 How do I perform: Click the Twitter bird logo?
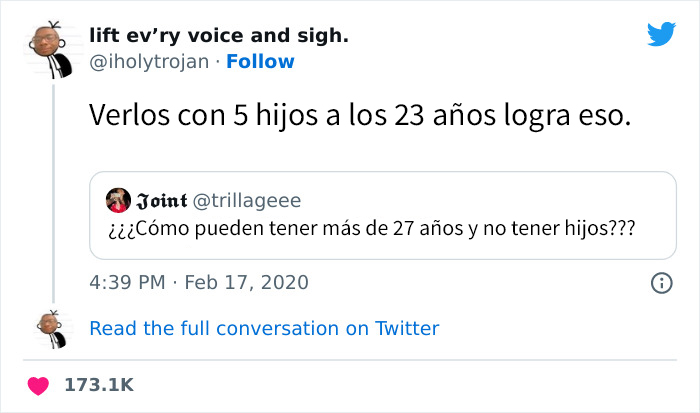661,34
